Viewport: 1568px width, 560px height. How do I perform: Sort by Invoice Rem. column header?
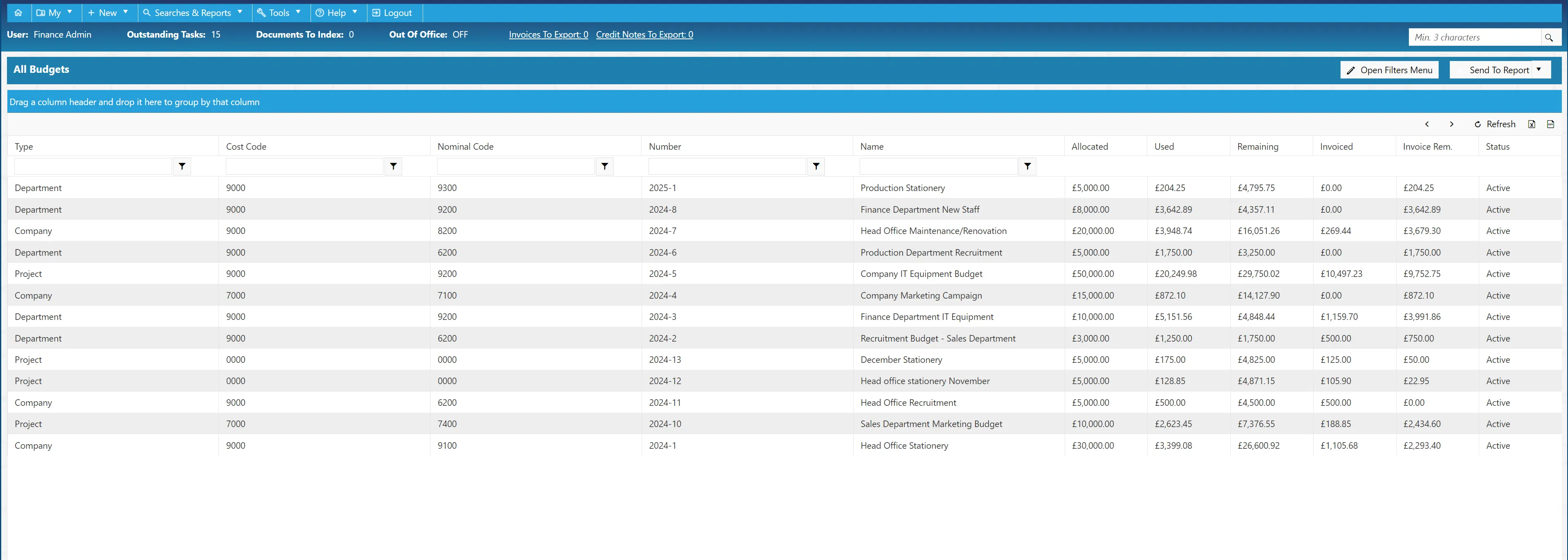[1427, 147]
